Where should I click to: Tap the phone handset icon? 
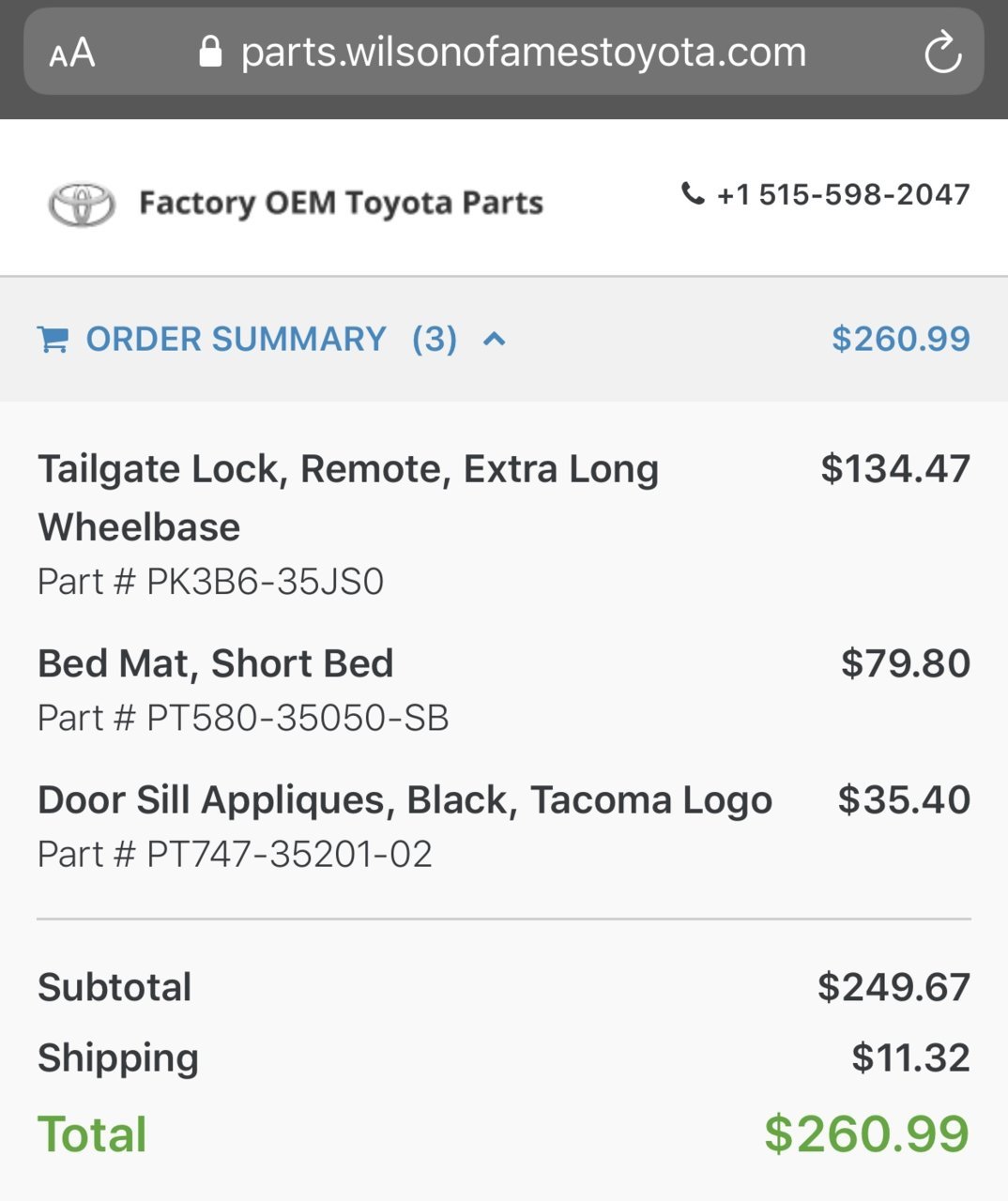click(x=693, y=194)
